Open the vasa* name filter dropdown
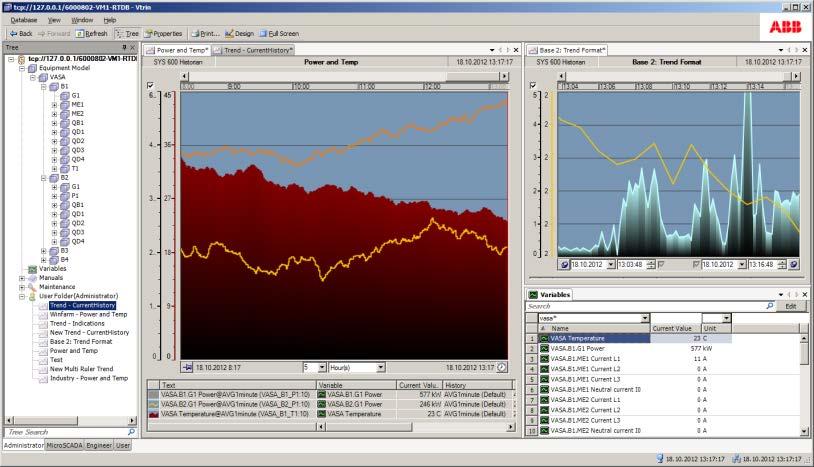Image resolution: width=814 pixels, height=467 pixels. pyautogui.click(x=645, y=318)
